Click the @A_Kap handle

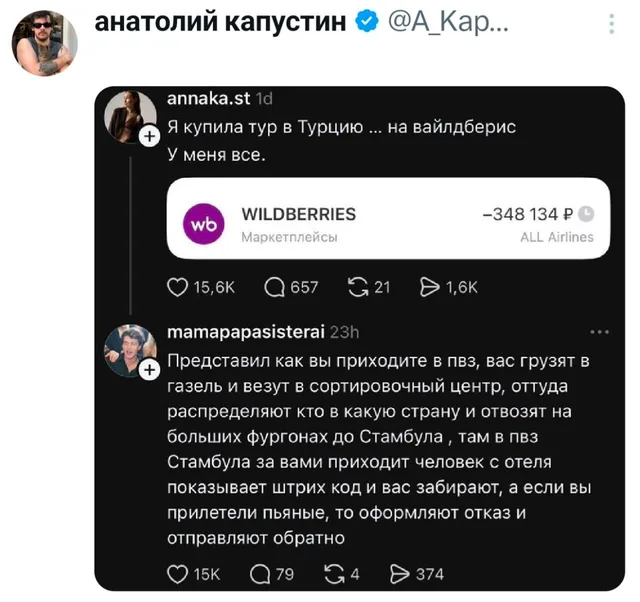[x=448, y=22]
